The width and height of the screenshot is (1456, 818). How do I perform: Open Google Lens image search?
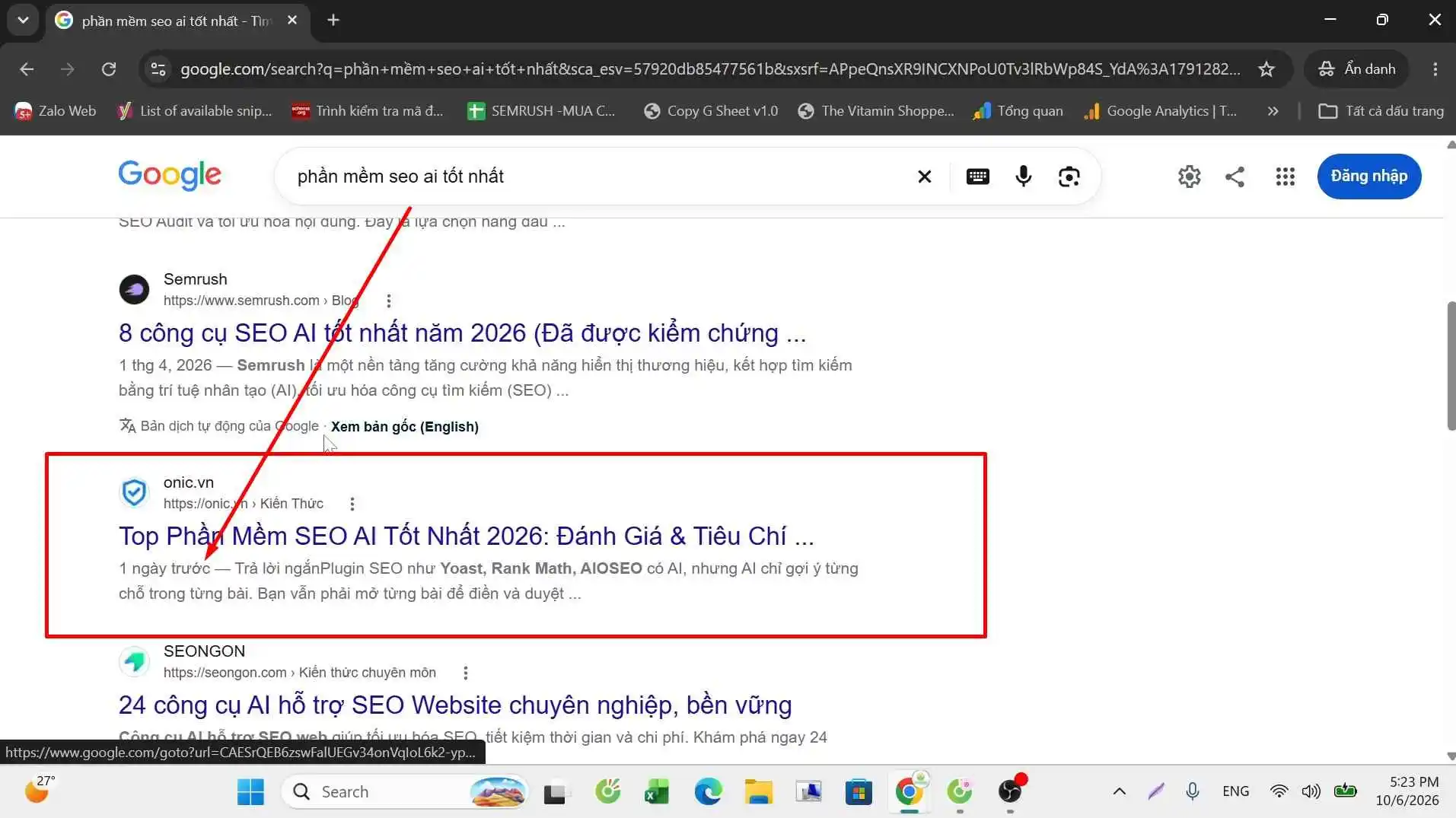point(1069,177)
